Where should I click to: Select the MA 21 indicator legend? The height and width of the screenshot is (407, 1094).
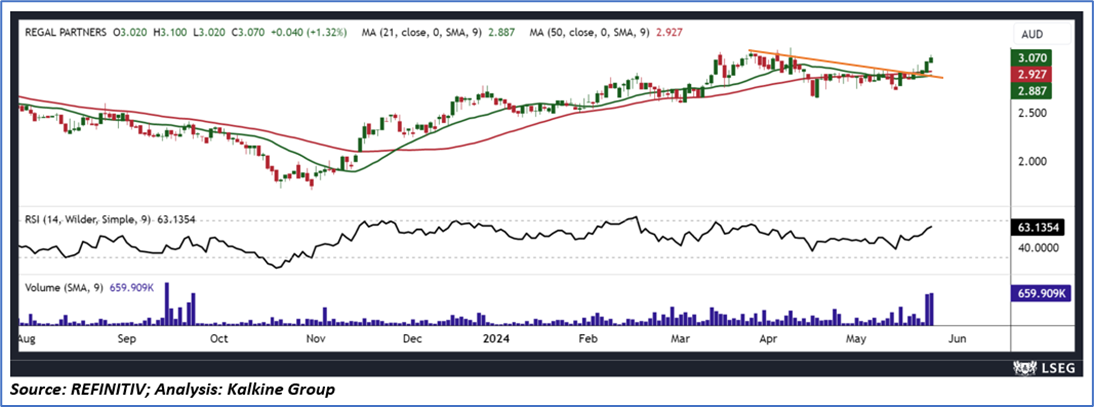pos(437,32)
